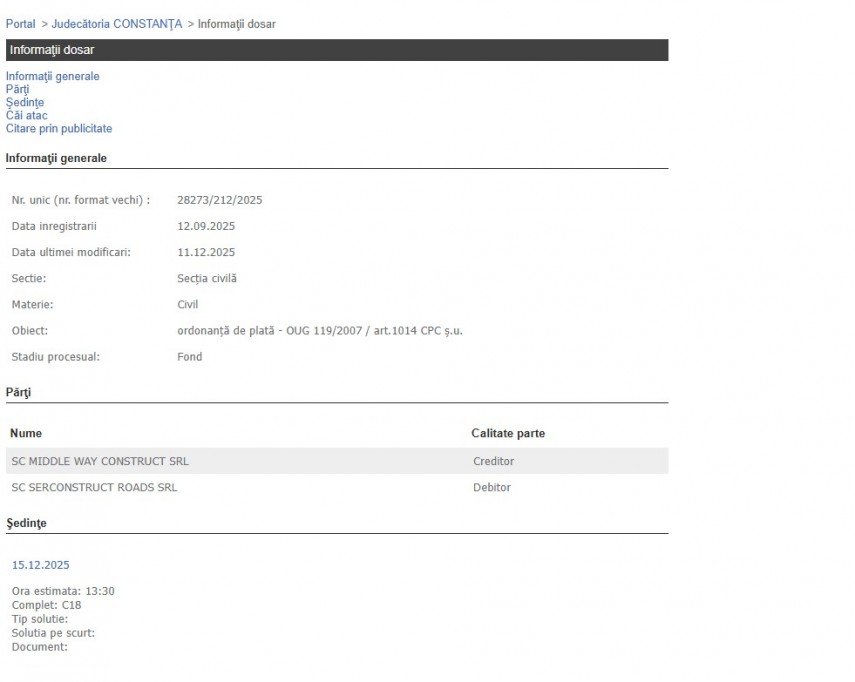Image resolution: width=855 pixels, height=682 pixels.
Task: Click the Ora estimata 13:30 line
Action: (63, 591)
